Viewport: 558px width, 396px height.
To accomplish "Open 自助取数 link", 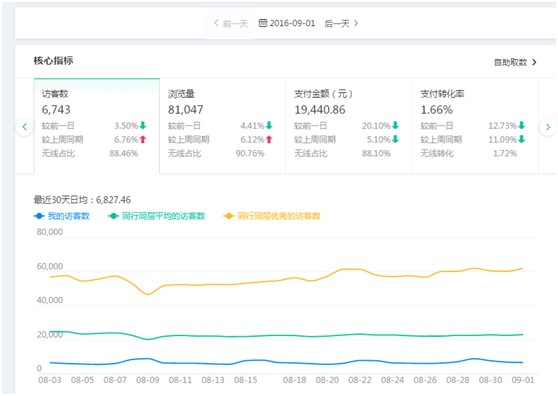I will click(x=510, y=62).
